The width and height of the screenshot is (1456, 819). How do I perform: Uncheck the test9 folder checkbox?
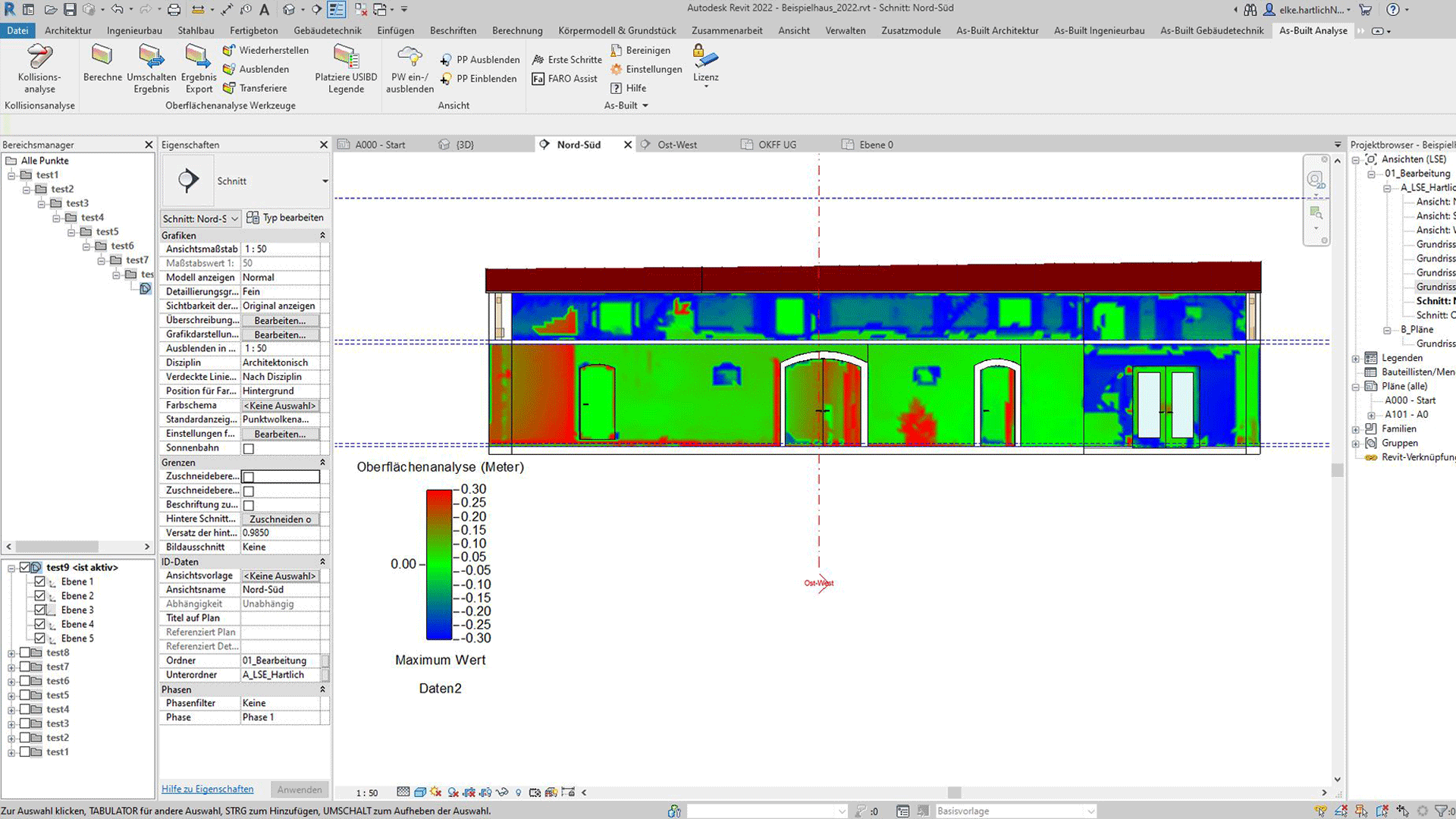coord(25,567)
